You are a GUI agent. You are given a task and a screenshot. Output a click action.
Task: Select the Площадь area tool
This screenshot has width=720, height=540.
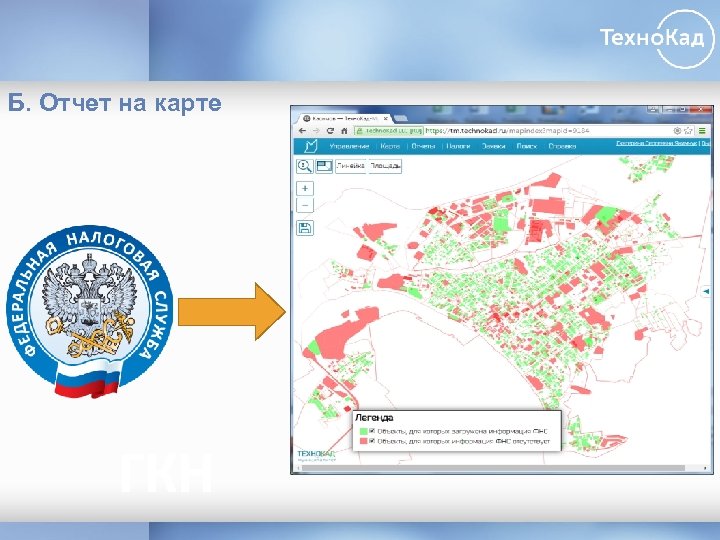[x=385, y=166]
